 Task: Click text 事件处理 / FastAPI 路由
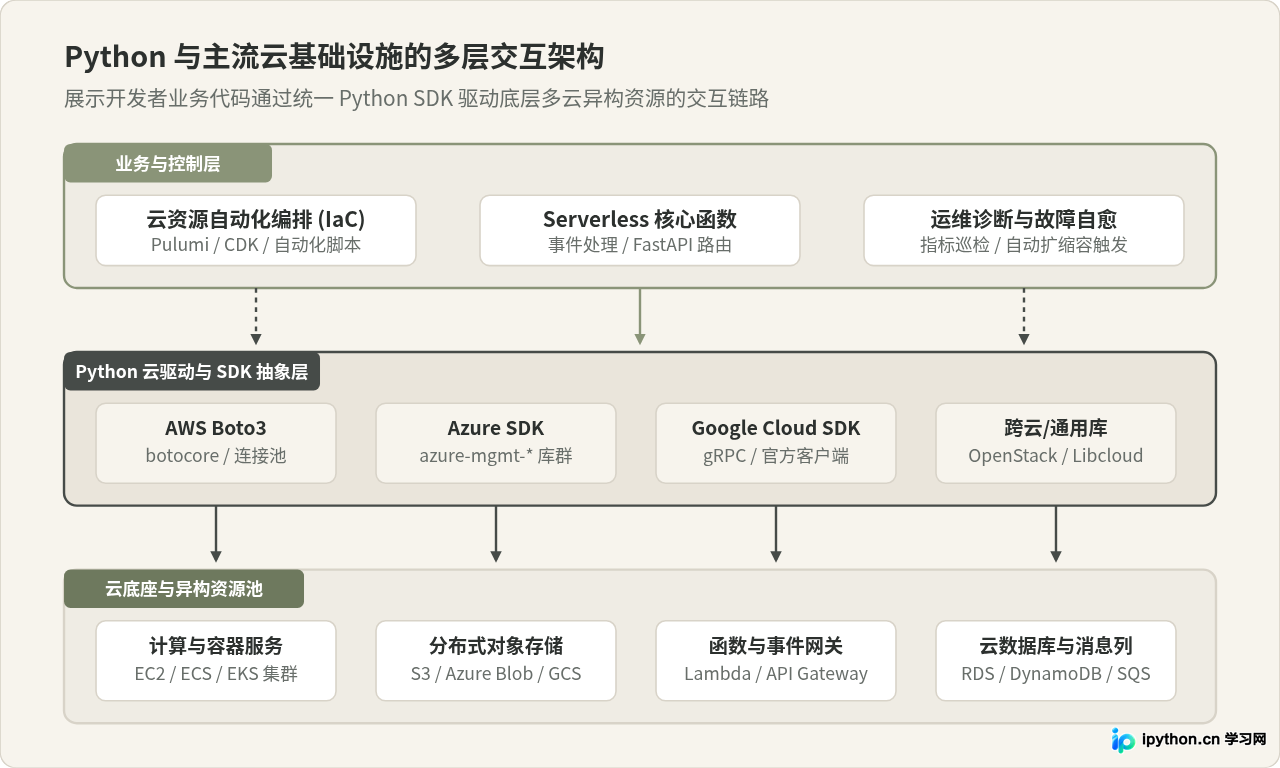(640, 245)
